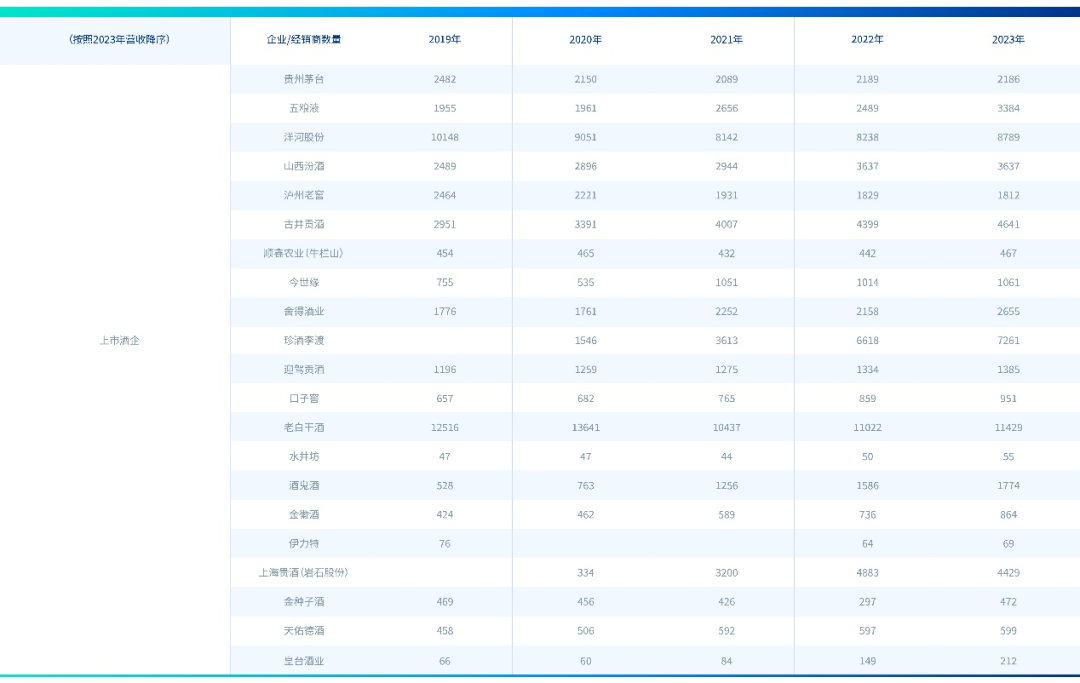Select 泸州老窖's 2023 value 1812
The image size is (1080, 683).
tap(1008, 195)
